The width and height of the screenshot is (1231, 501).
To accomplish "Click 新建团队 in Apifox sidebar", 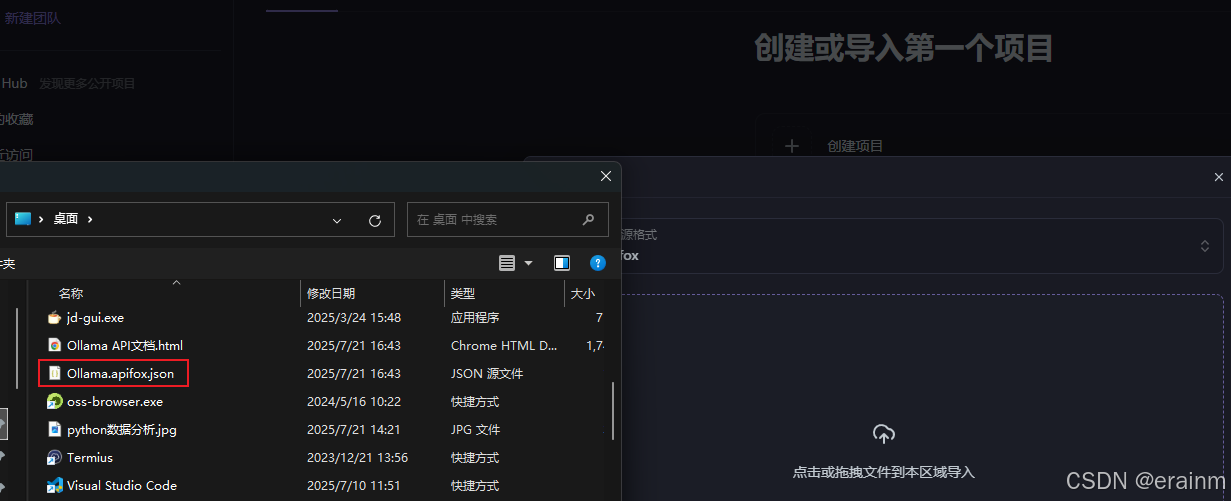I will 32,18.
